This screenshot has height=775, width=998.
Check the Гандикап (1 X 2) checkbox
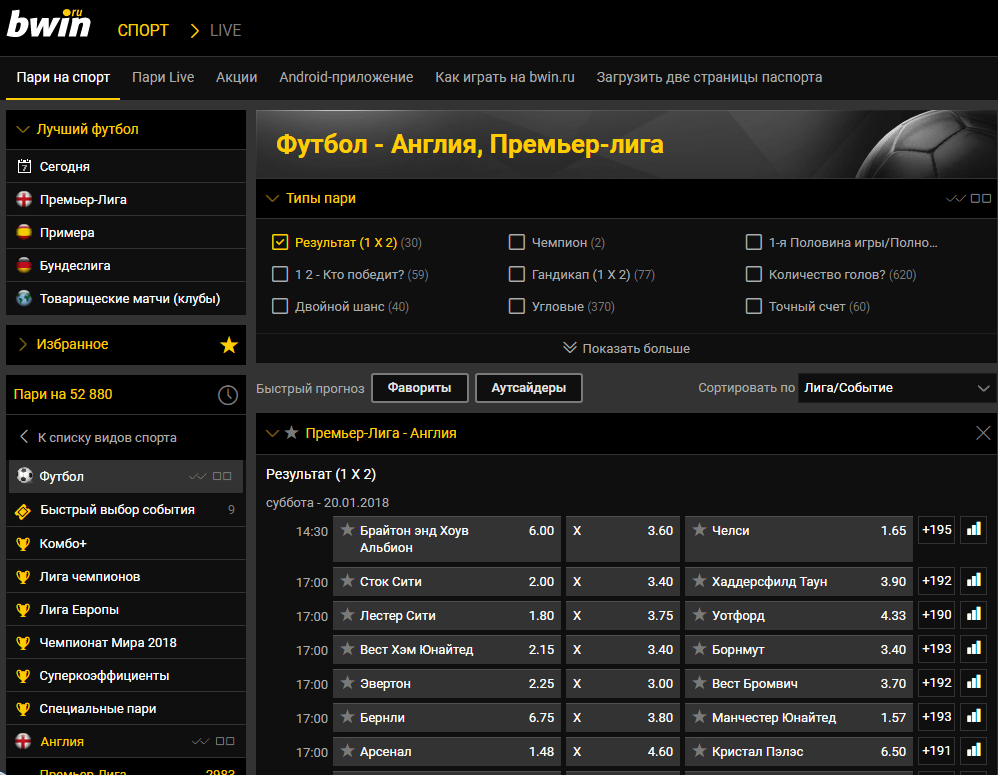pos(517,274)
